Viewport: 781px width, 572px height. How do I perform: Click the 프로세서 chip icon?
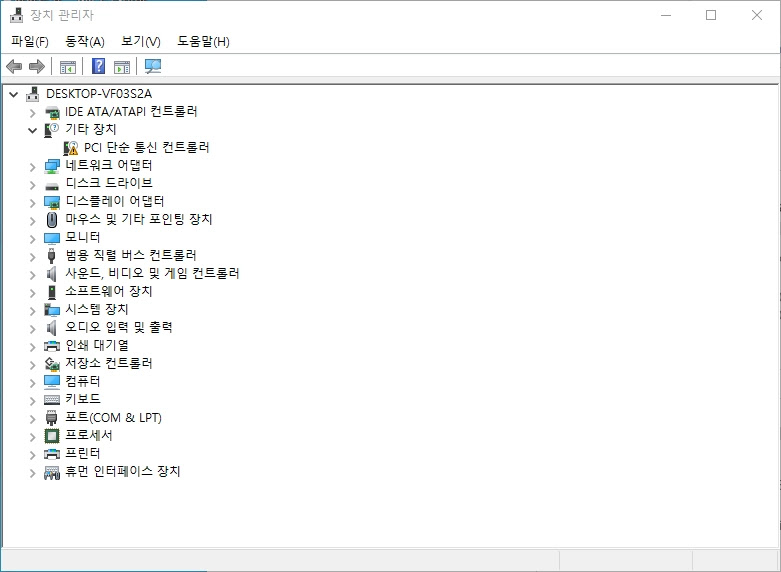click(x=52, y=436)
